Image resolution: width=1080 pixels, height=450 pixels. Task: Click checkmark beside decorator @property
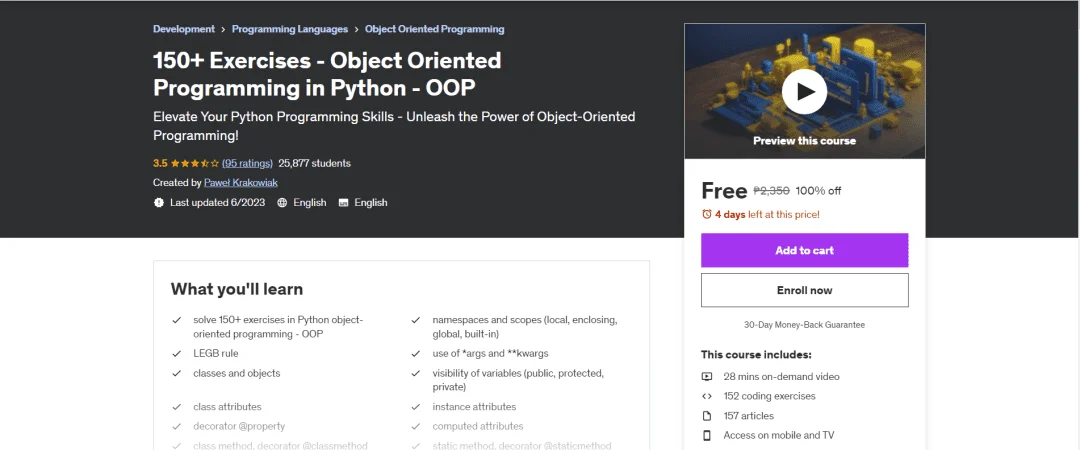[x=177, y=427]
